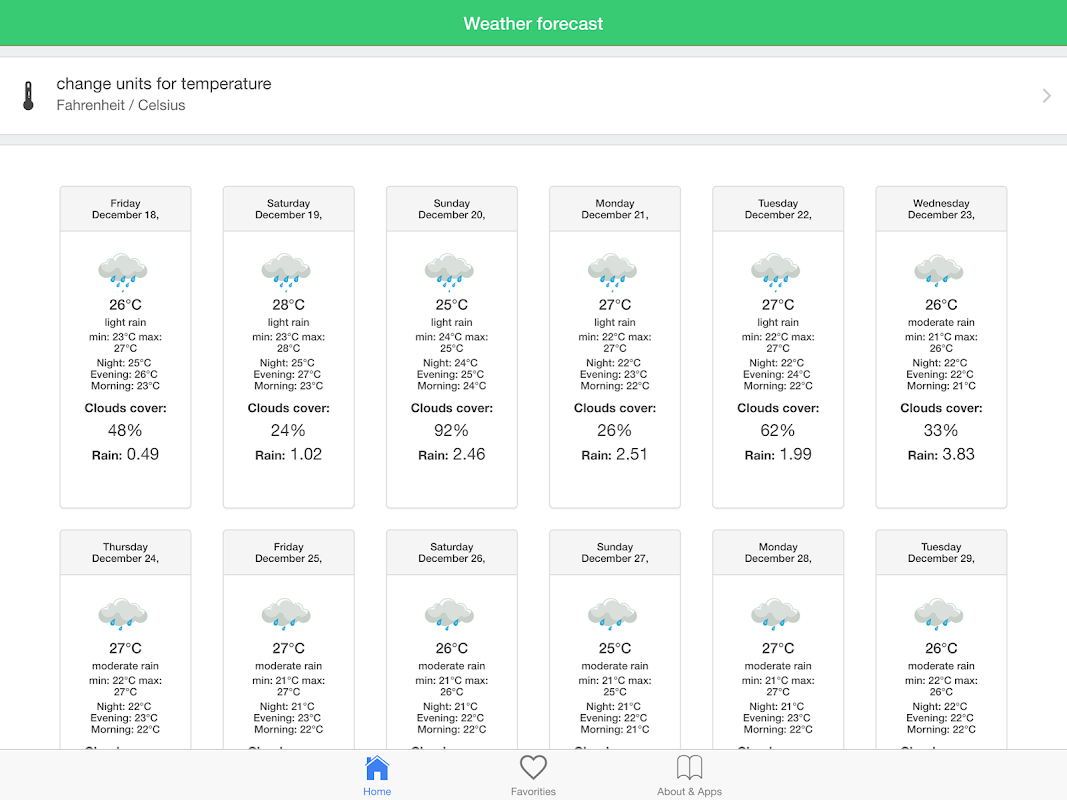Click rain cloud icon for Monday December 28
Viewport: 1067px width, 800px height.
pos(776,614)
